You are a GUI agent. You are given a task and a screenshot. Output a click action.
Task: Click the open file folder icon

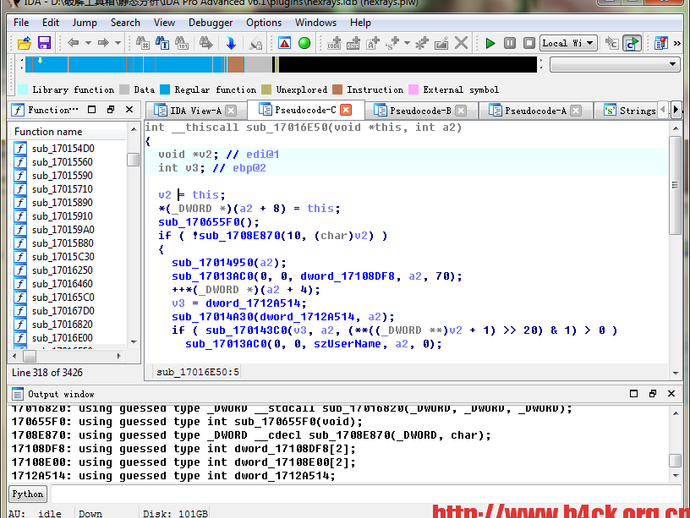pos(24,43)
